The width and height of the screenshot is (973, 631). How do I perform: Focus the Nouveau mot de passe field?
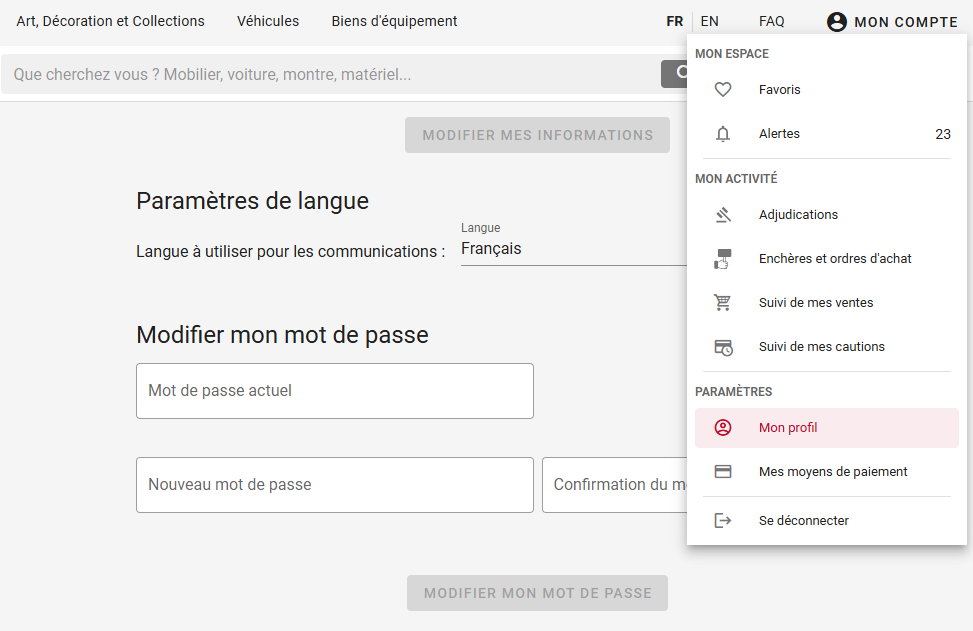coord(335,485)
